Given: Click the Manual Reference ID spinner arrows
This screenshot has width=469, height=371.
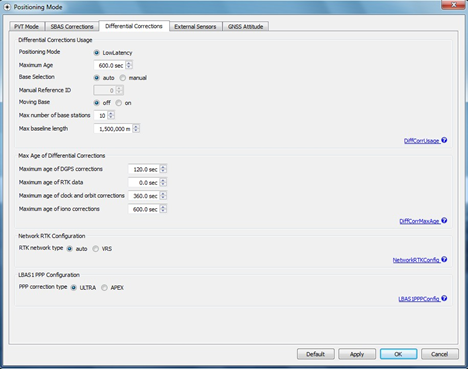Looking at the screenshot, I should coord(119,90).
